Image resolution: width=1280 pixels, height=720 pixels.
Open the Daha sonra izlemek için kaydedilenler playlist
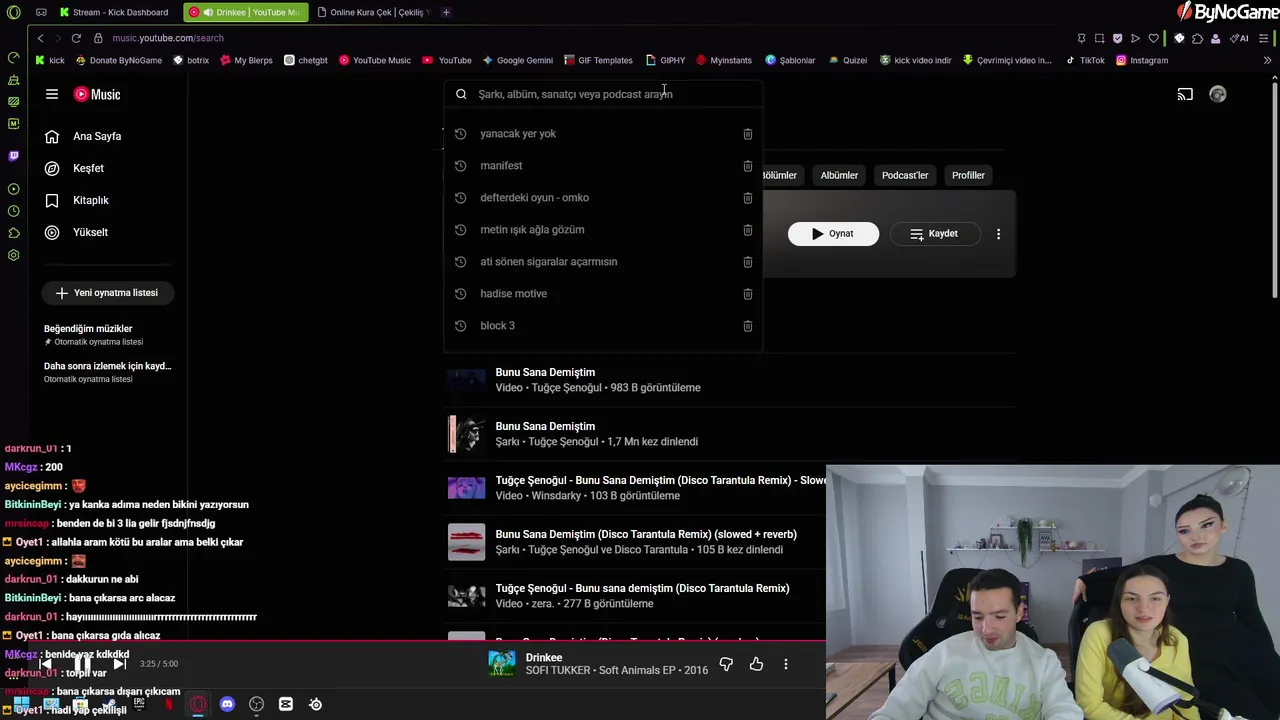pos(107,372)
